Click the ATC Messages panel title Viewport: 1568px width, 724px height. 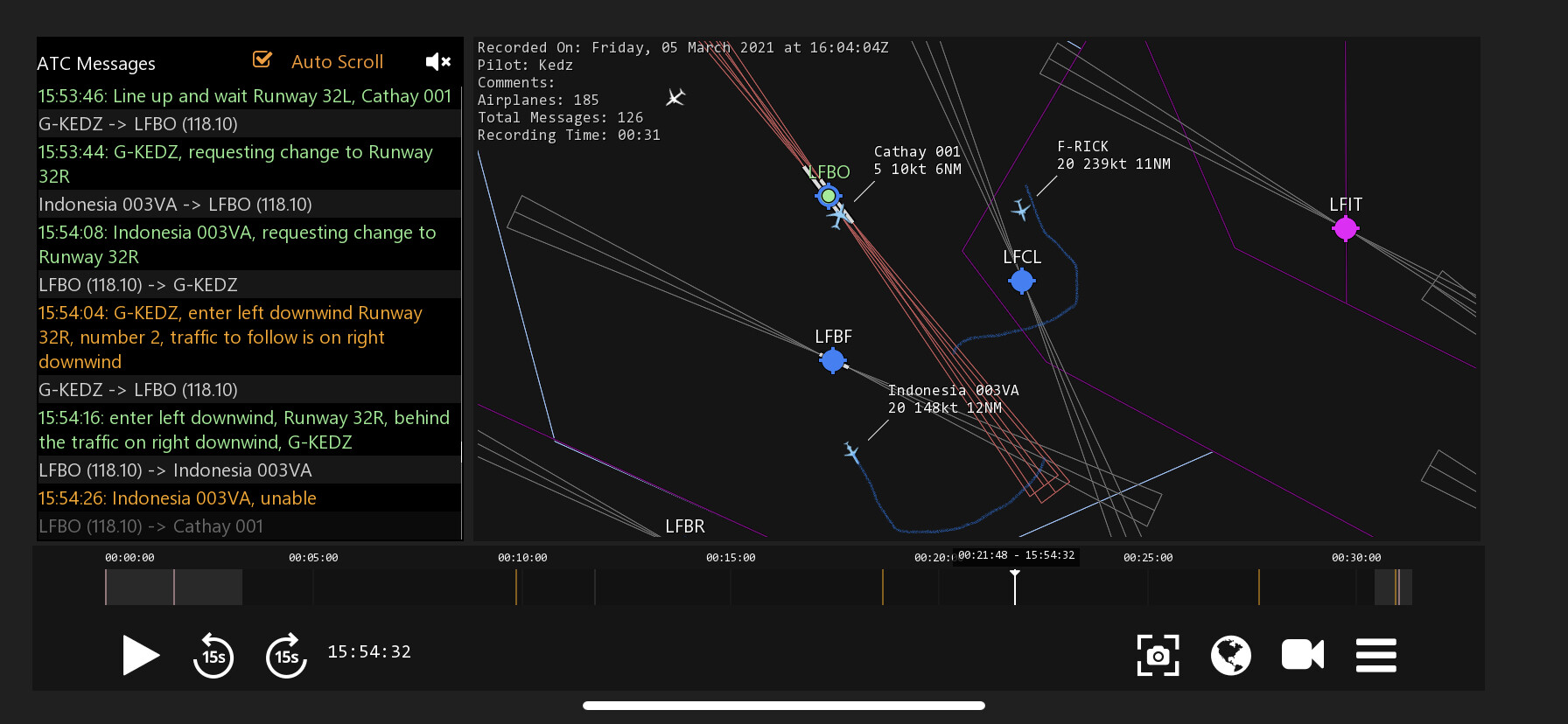pos(96,64)
